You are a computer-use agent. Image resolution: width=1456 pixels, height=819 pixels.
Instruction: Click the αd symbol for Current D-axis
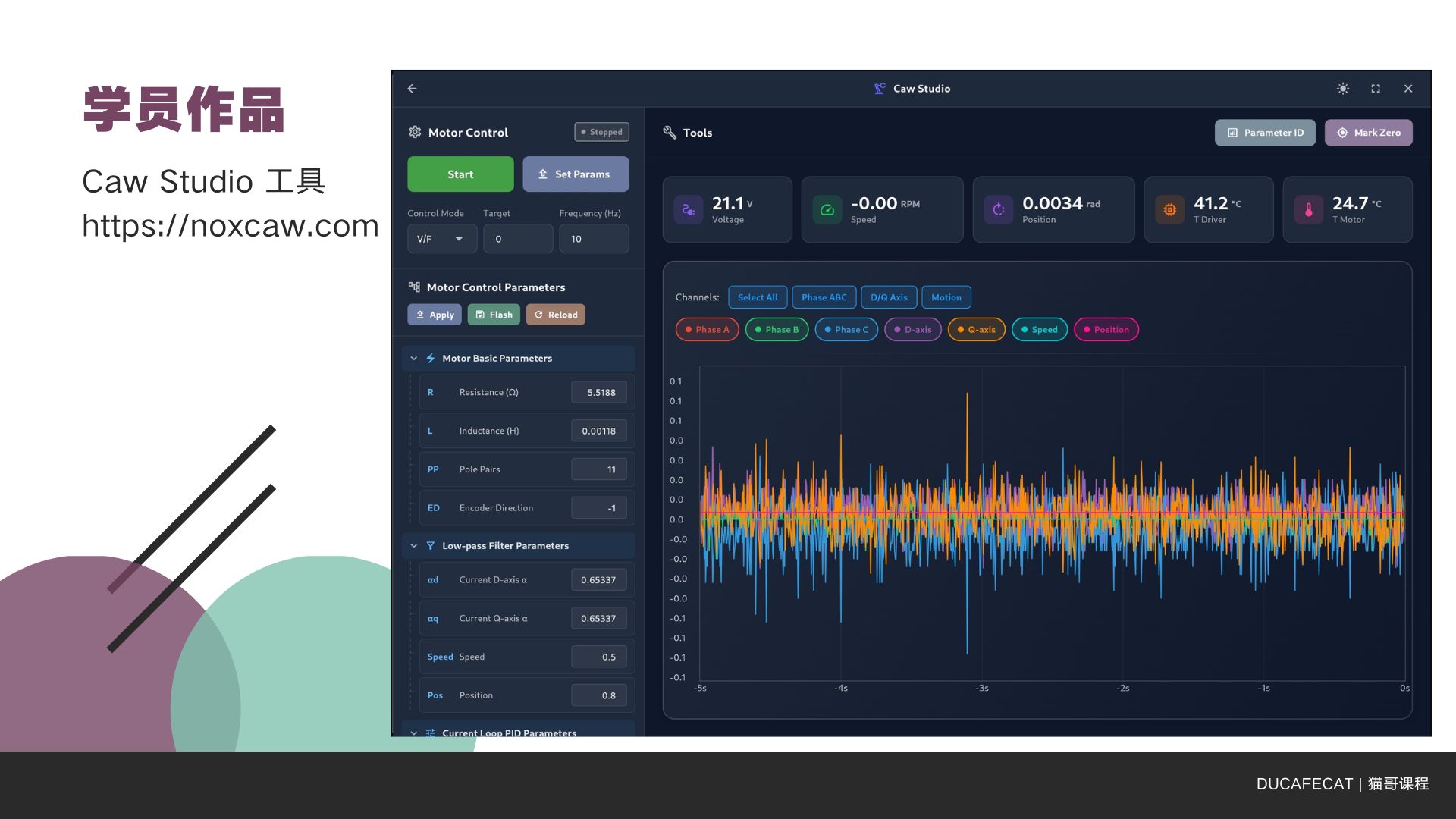click(x=433, y=580)
